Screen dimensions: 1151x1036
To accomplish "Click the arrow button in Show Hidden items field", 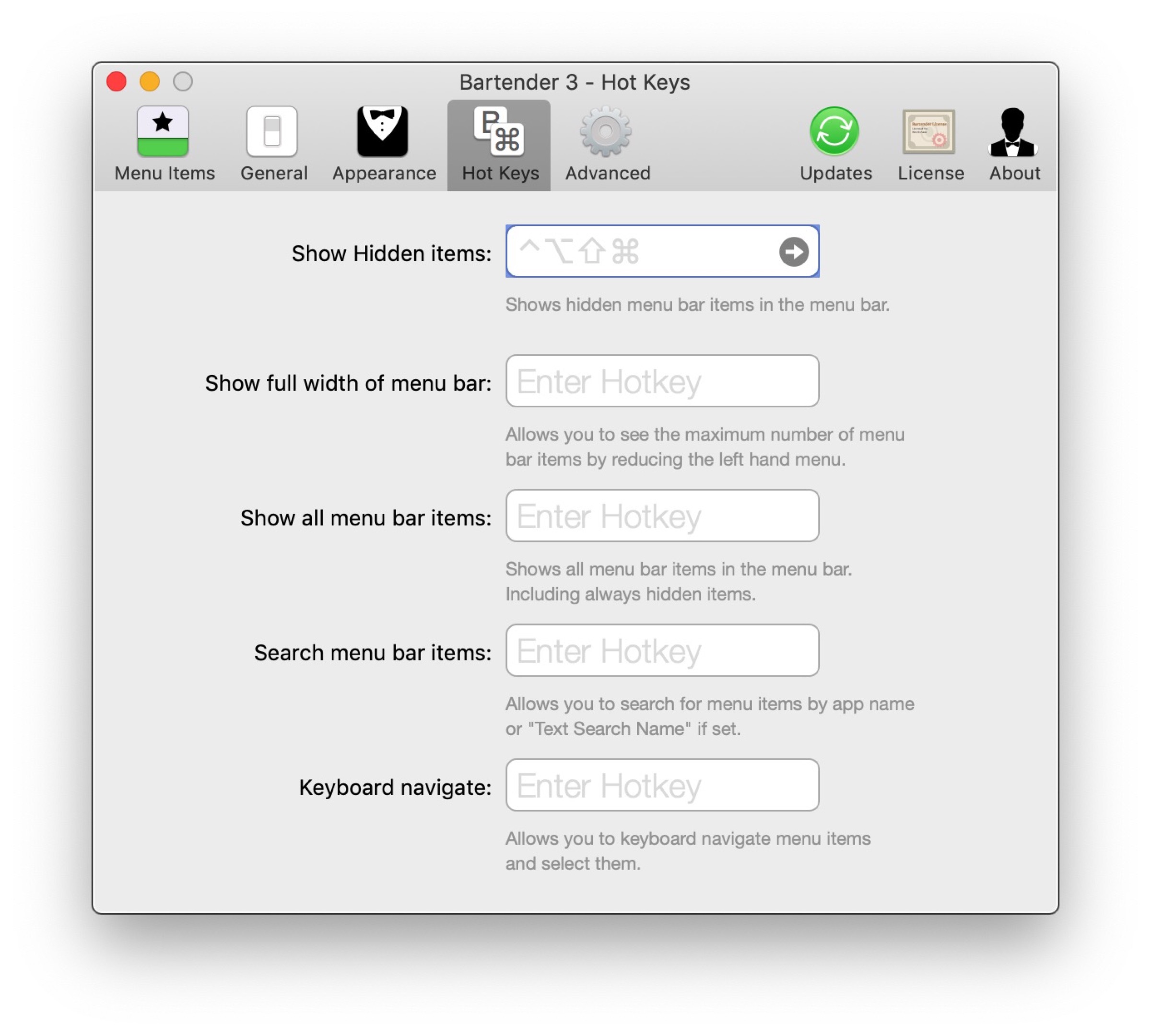I will (x=794, y=252).
